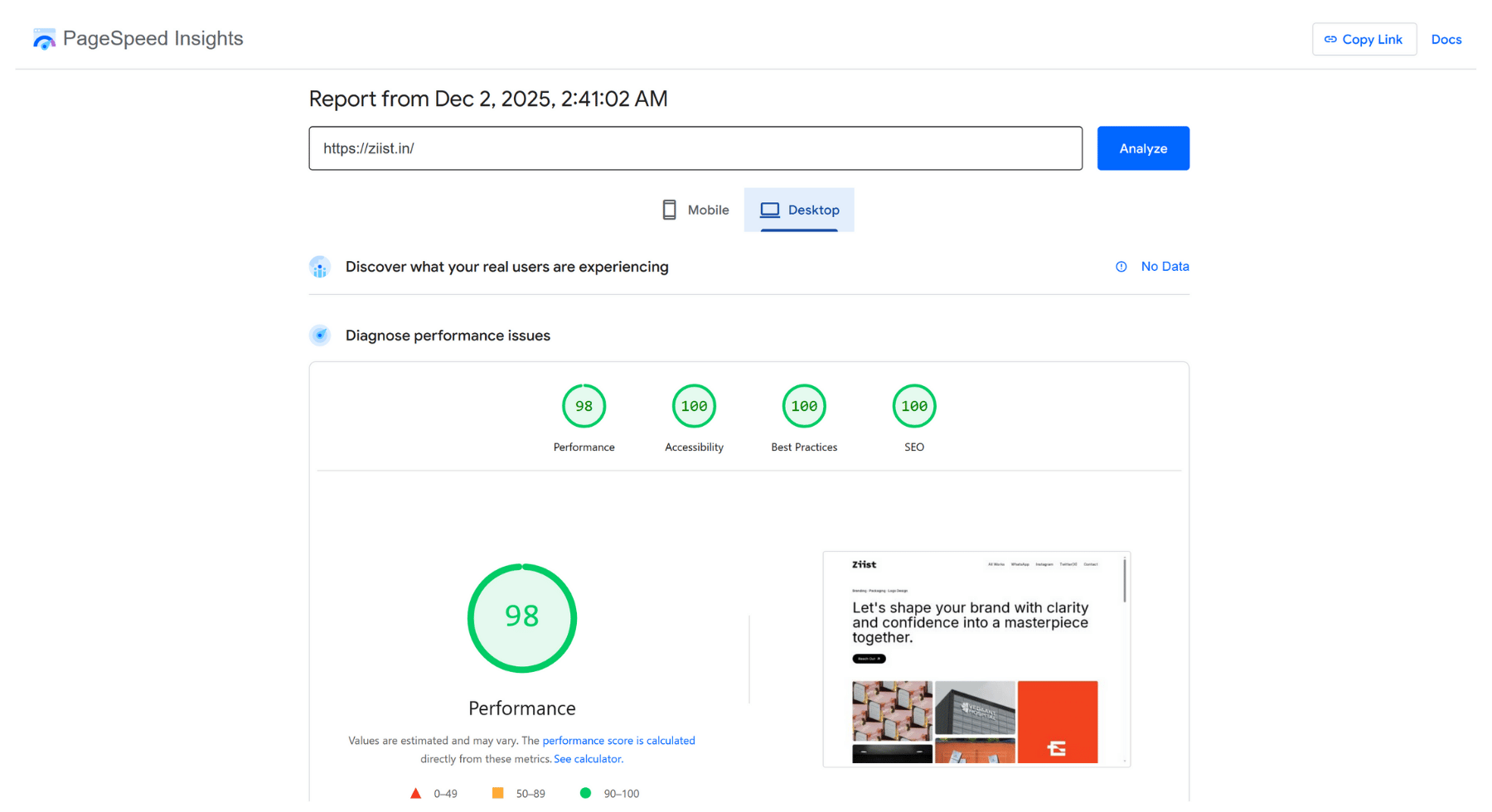Jump to the Best Practices 100 score gauge
This screenshot has height=812, width=1492.
click(804, 406)
